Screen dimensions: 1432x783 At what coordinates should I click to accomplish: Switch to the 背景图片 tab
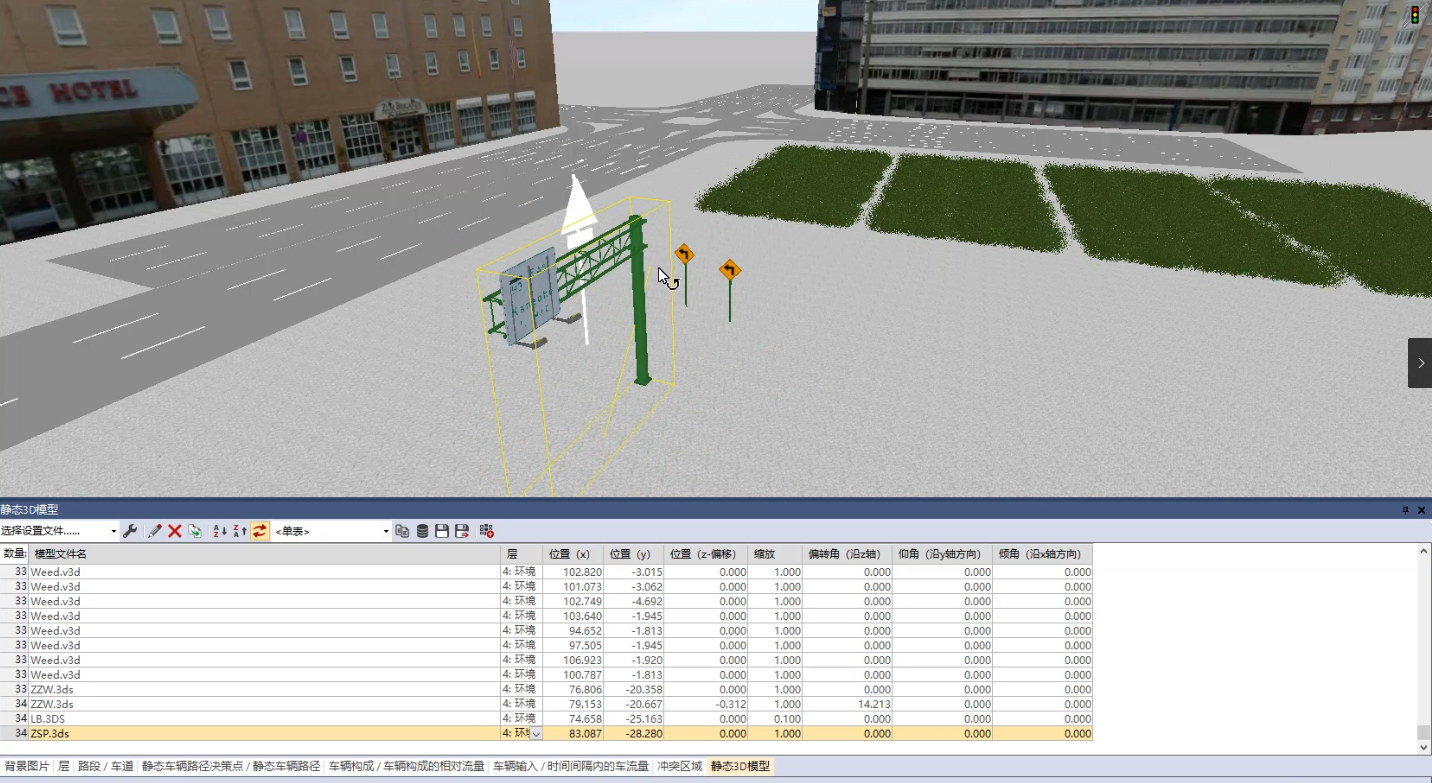27,766
